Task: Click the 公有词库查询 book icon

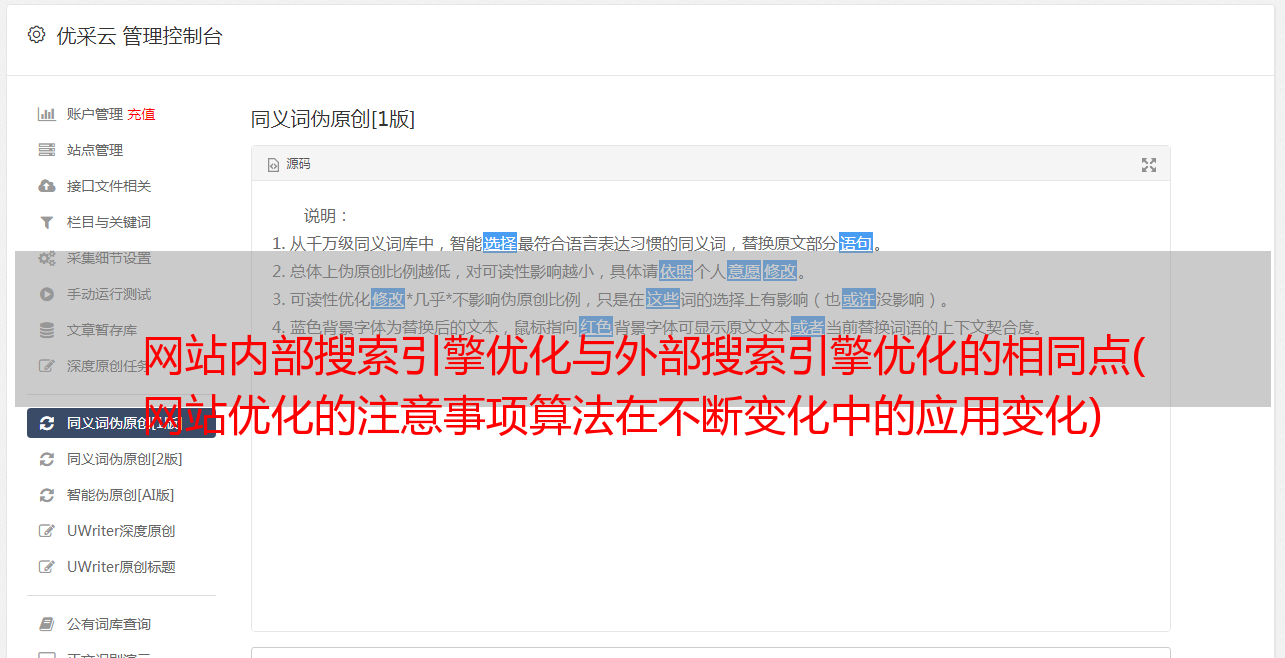Action: 46,624
